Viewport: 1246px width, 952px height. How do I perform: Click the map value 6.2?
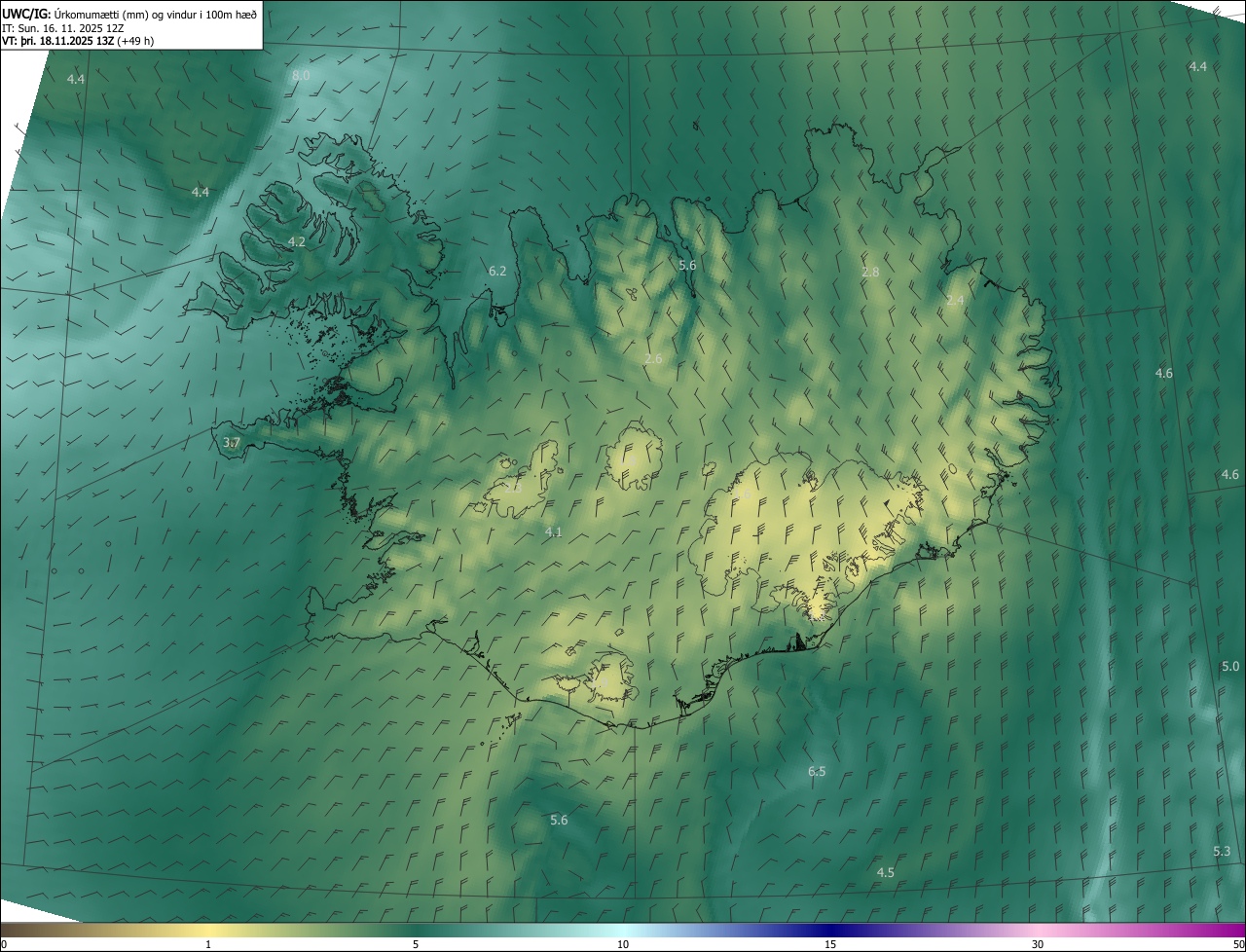(497, 271)
